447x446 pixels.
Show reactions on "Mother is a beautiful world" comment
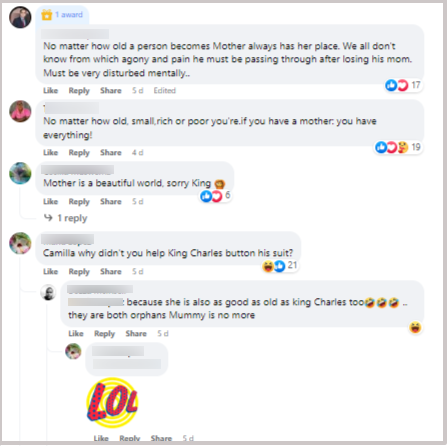pyautogui.click(x=215, y=196)
